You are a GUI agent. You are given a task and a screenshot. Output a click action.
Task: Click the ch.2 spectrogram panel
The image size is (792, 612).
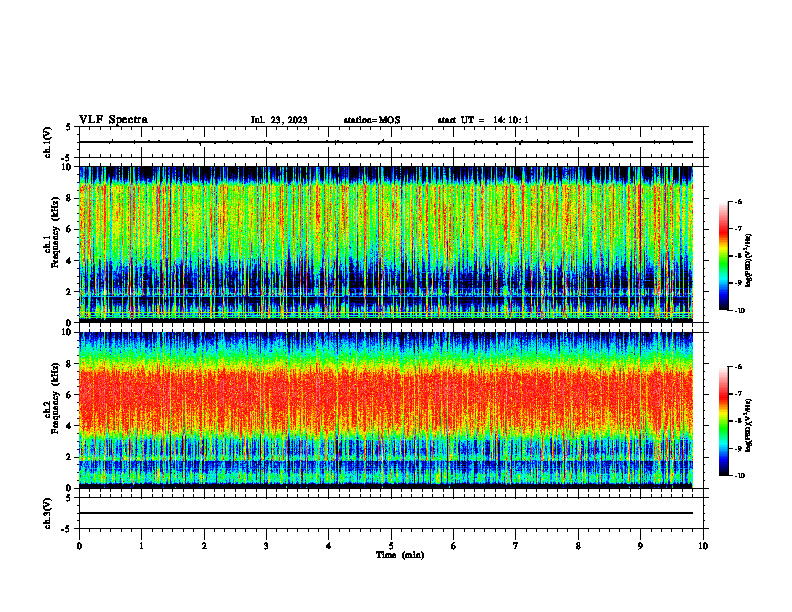coord(386,410)
